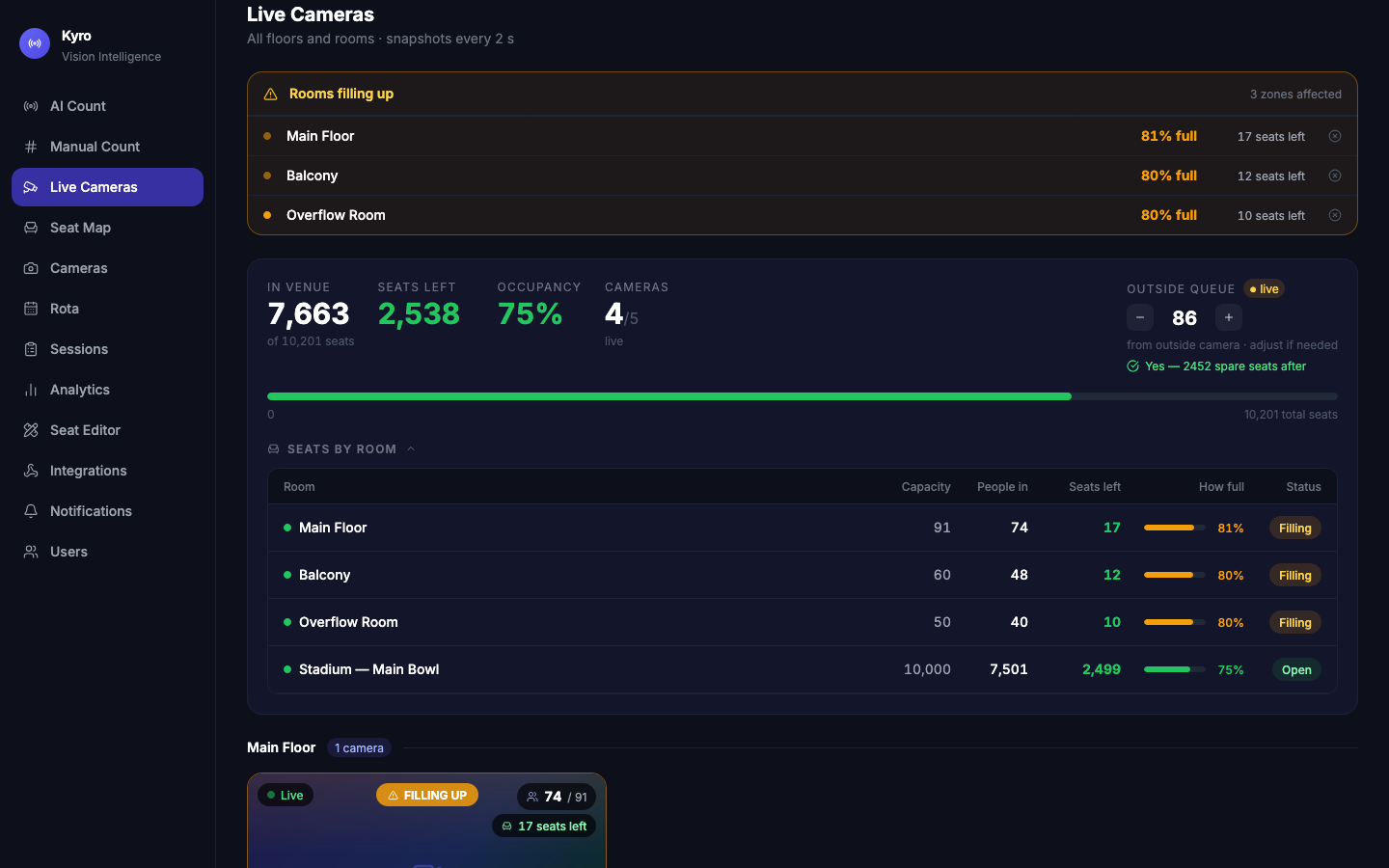Click the FILLING UP camera badge

(x=427, y=796)
